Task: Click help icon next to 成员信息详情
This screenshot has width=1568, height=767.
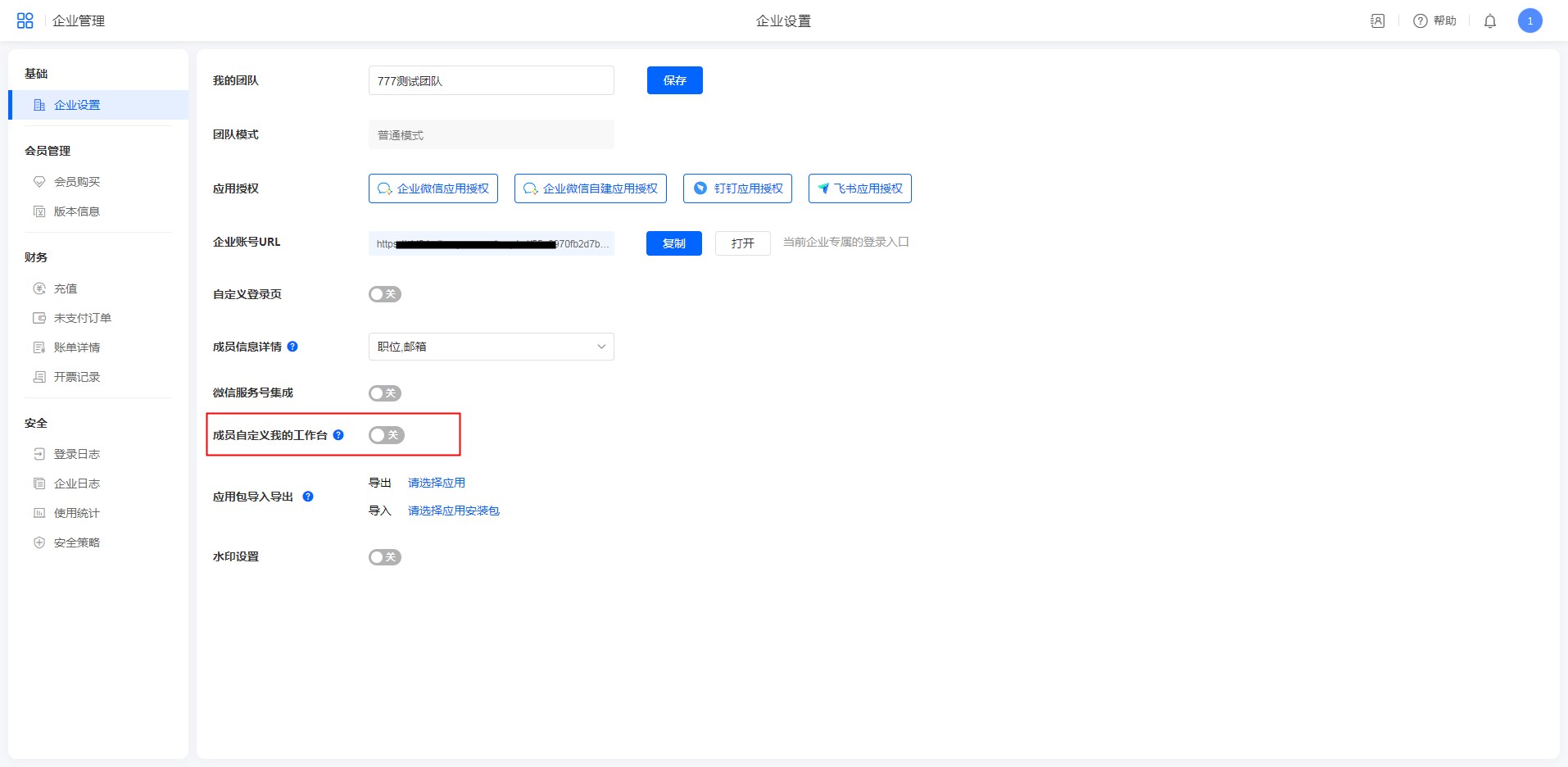Action: pyautogui.click(x=292, y=347)
